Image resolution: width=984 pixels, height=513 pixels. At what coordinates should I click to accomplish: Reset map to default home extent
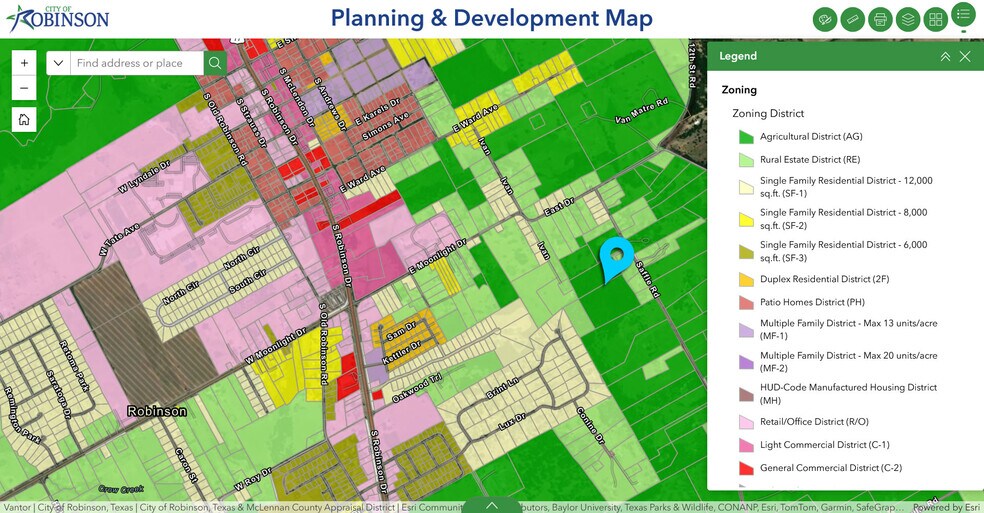click(x=25, y=120)
